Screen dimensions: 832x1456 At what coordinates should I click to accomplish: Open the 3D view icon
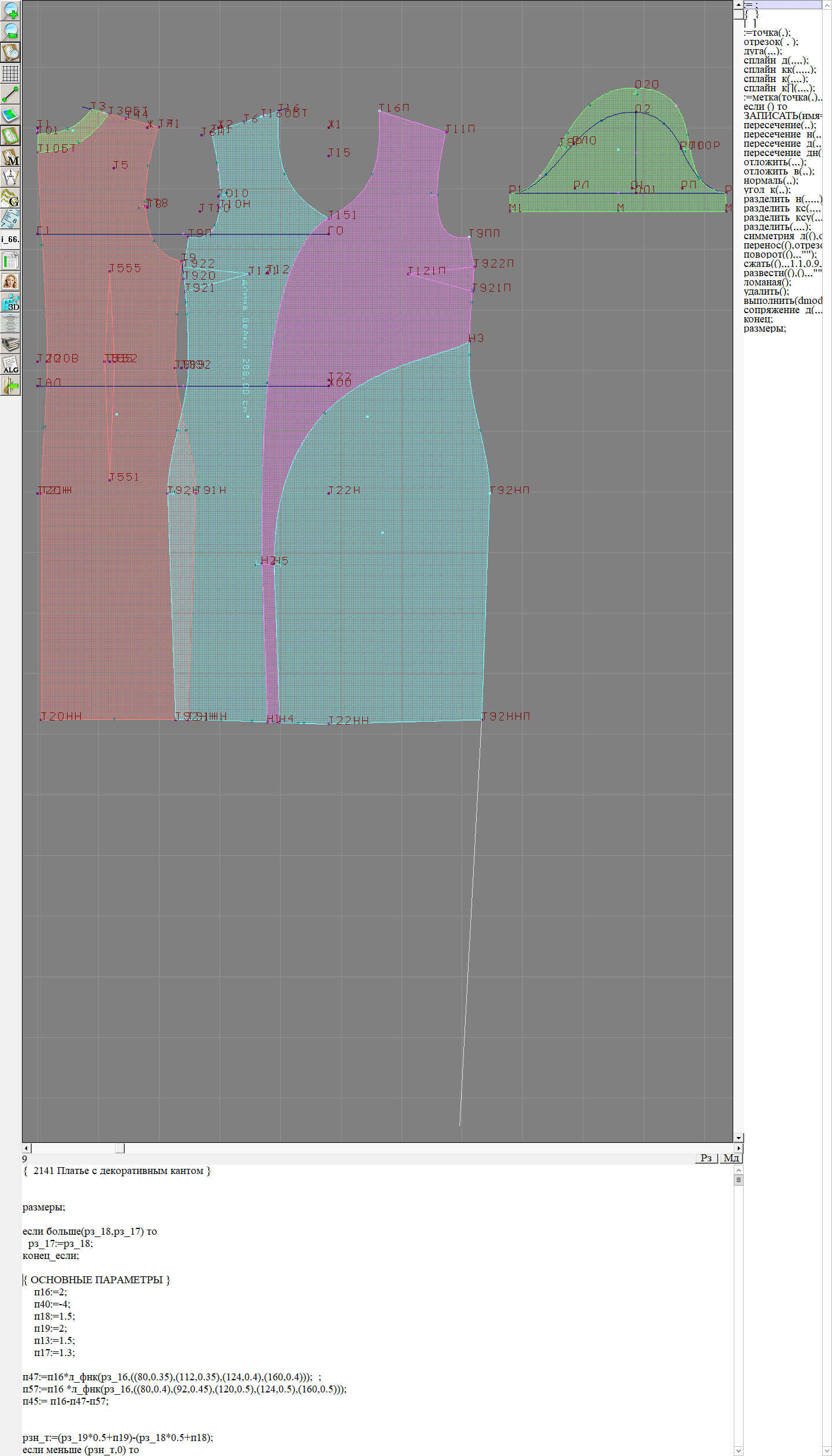click(10, 302)
